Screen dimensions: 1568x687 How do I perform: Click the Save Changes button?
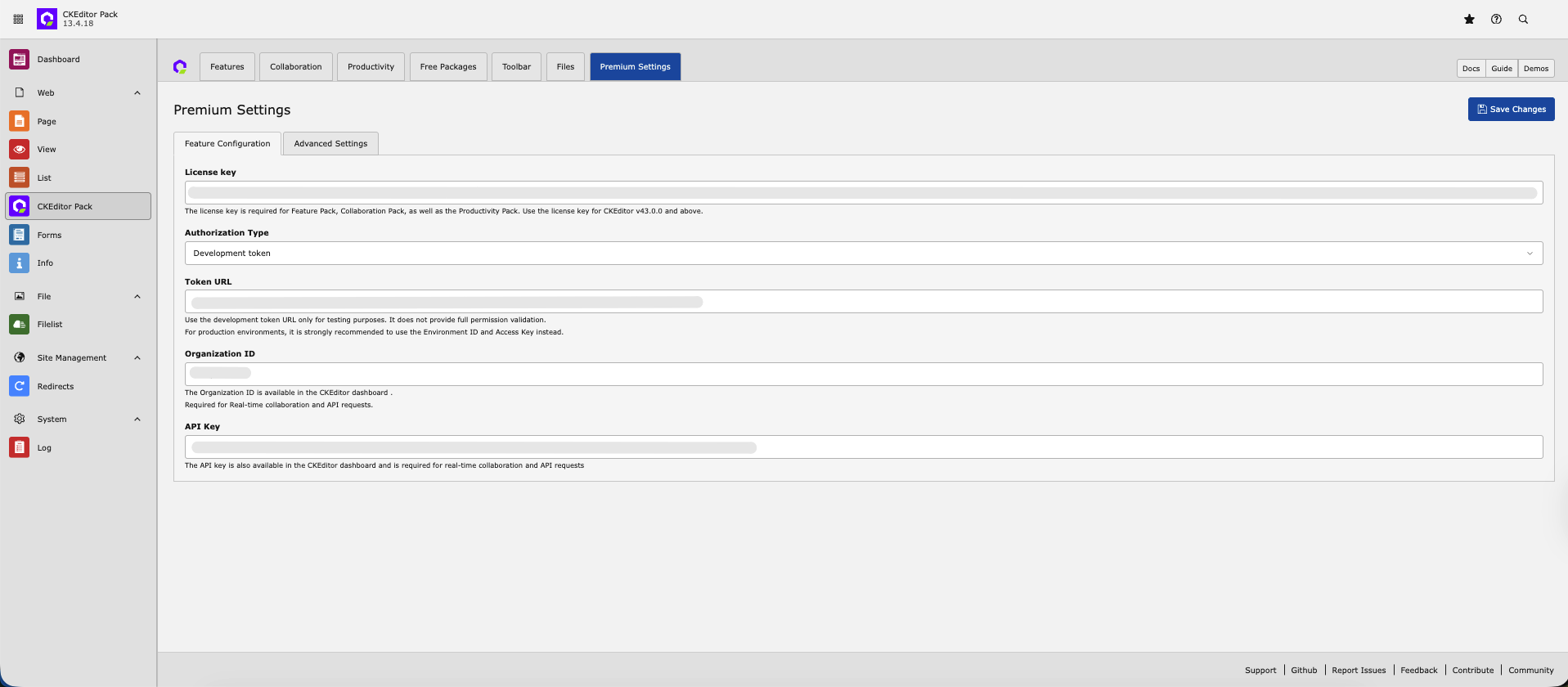1511,110
